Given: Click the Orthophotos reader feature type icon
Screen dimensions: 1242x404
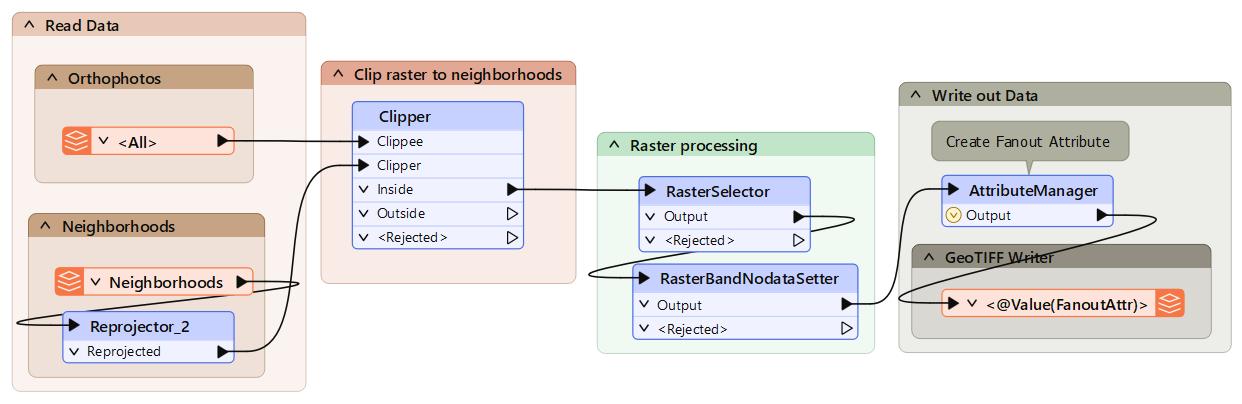Looking at the screenshot, I should 76,141.
